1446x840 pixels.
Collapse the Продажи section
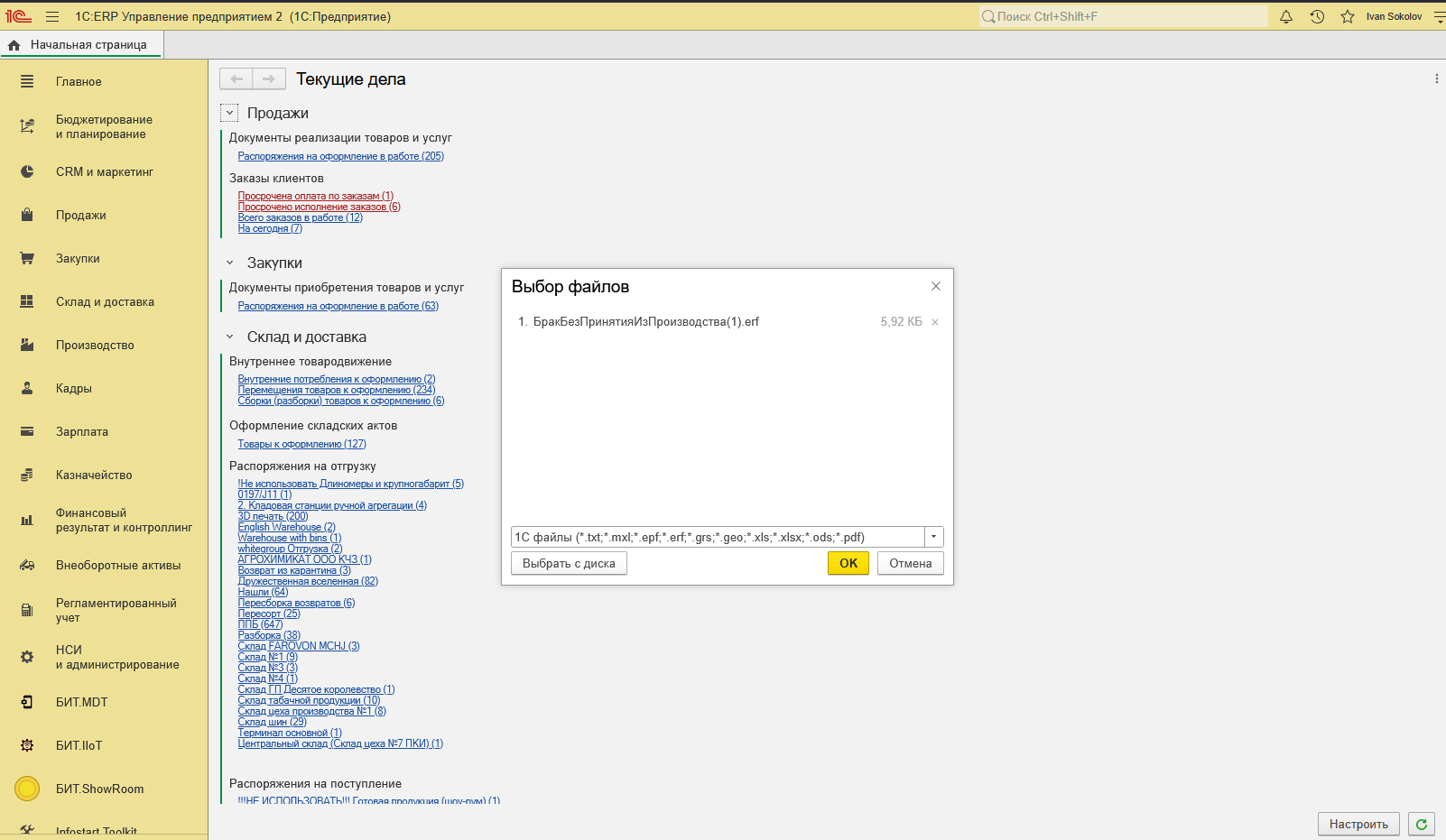tap(229, 113)
